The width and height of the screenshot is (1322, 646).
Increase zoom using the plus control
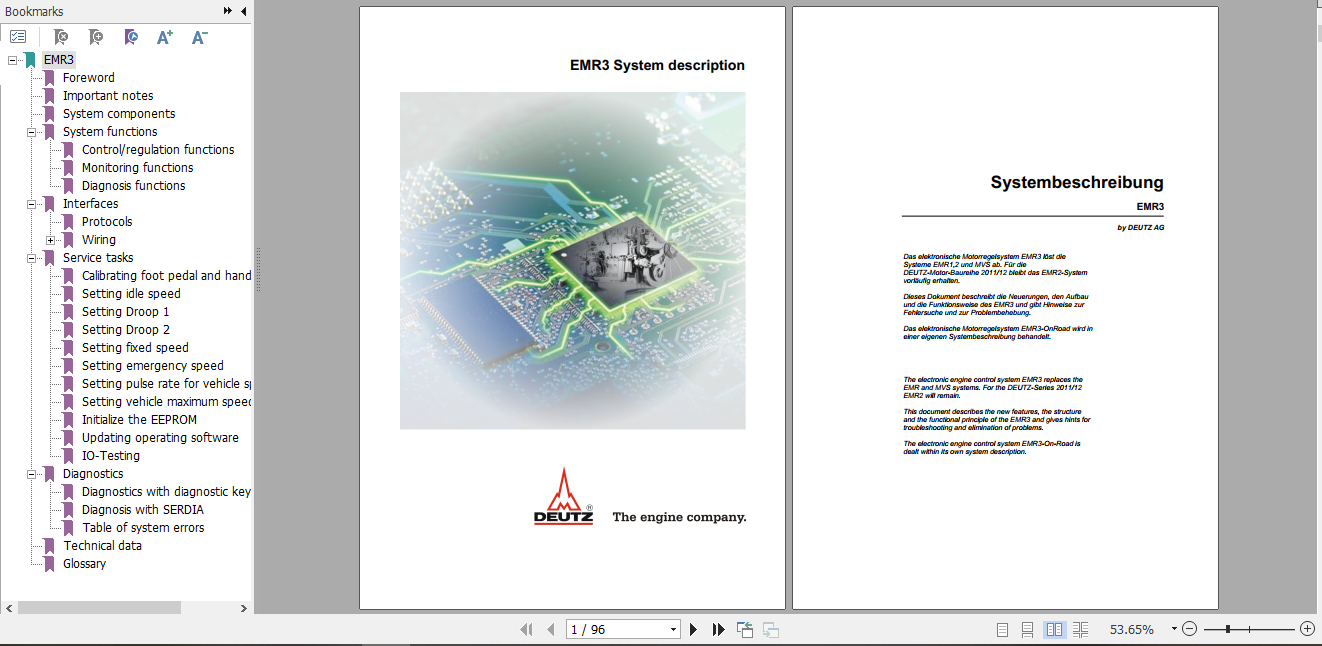point(1306,629)
